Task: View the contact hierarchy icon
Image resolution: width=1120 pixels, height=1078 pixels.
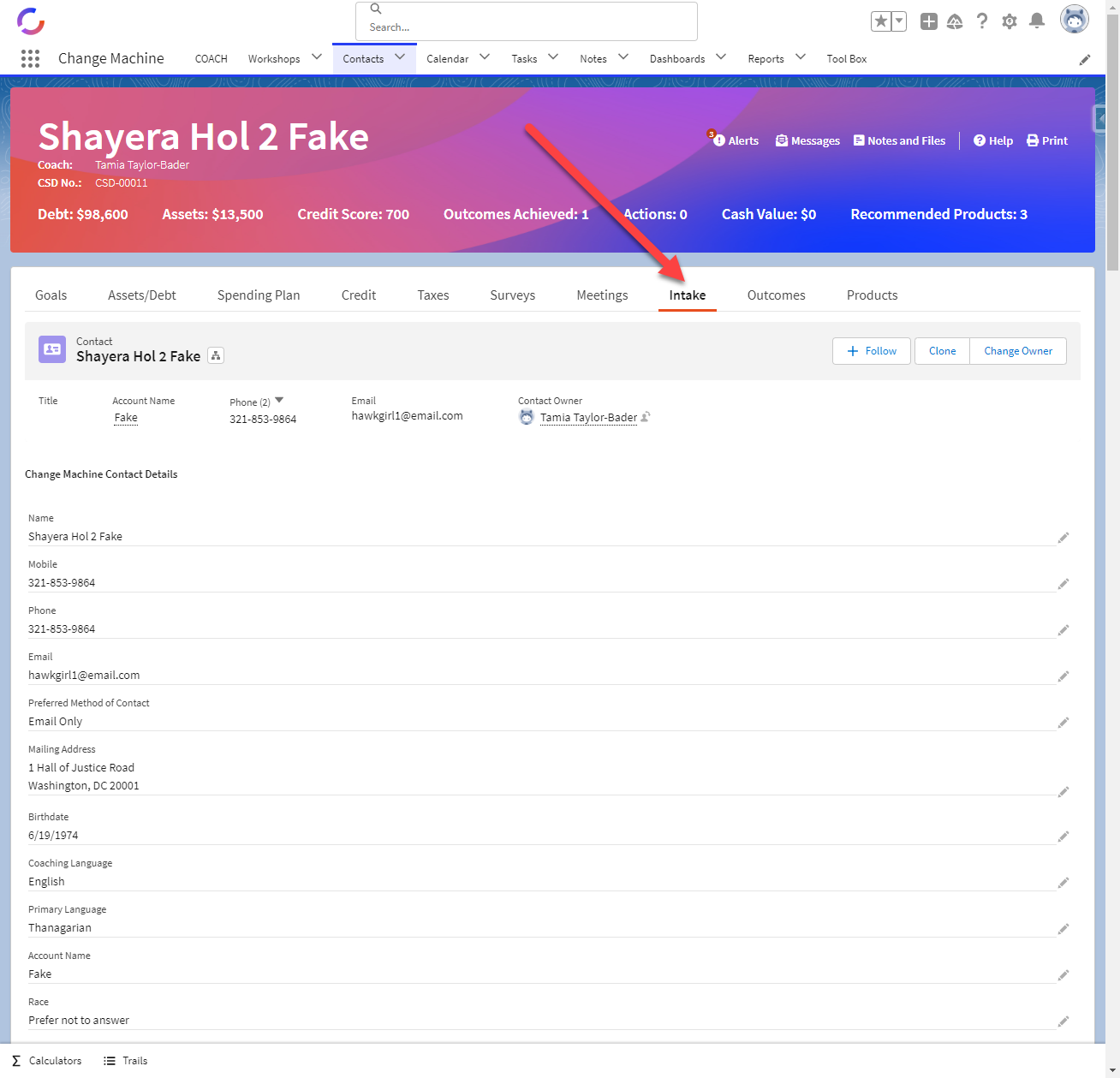Action: 216,355
